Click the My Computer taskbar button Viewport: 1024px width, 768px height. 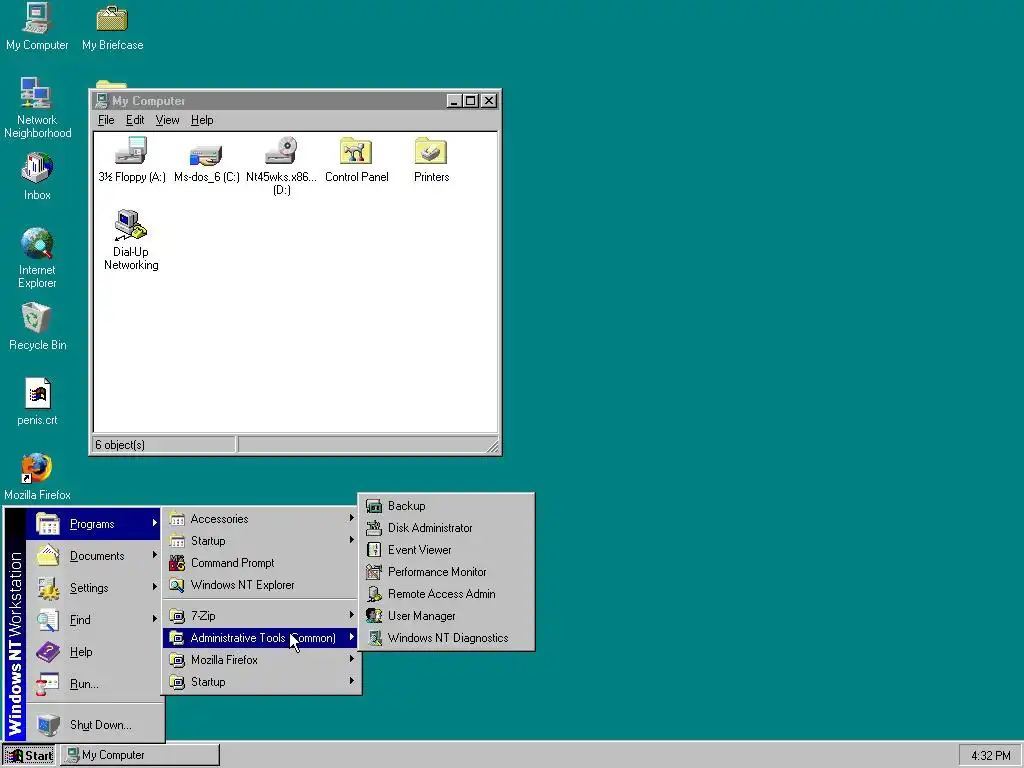[x=140, y=755]
